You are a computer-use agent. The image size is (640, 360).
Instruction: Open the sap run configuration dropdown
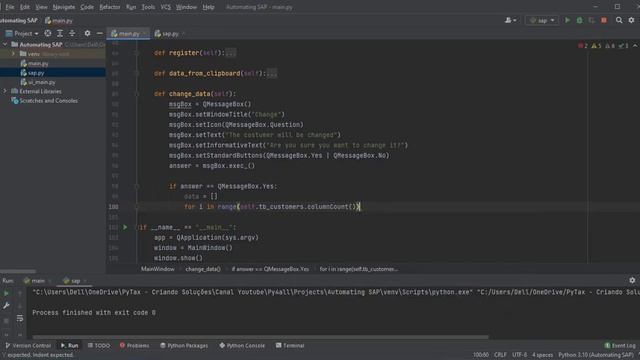(542, 20)
